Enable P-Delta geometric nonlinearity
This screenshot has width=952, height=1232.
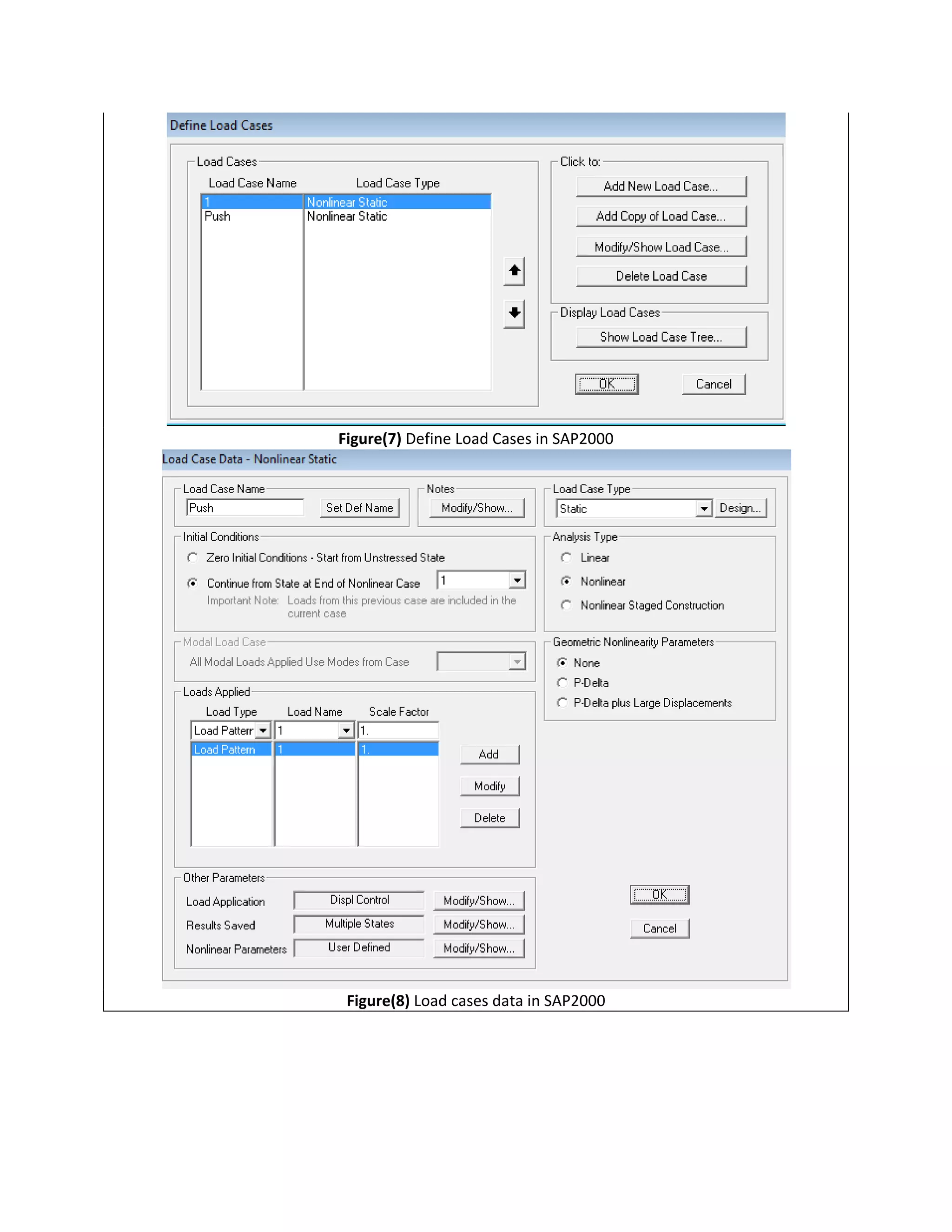coord(562,682)
